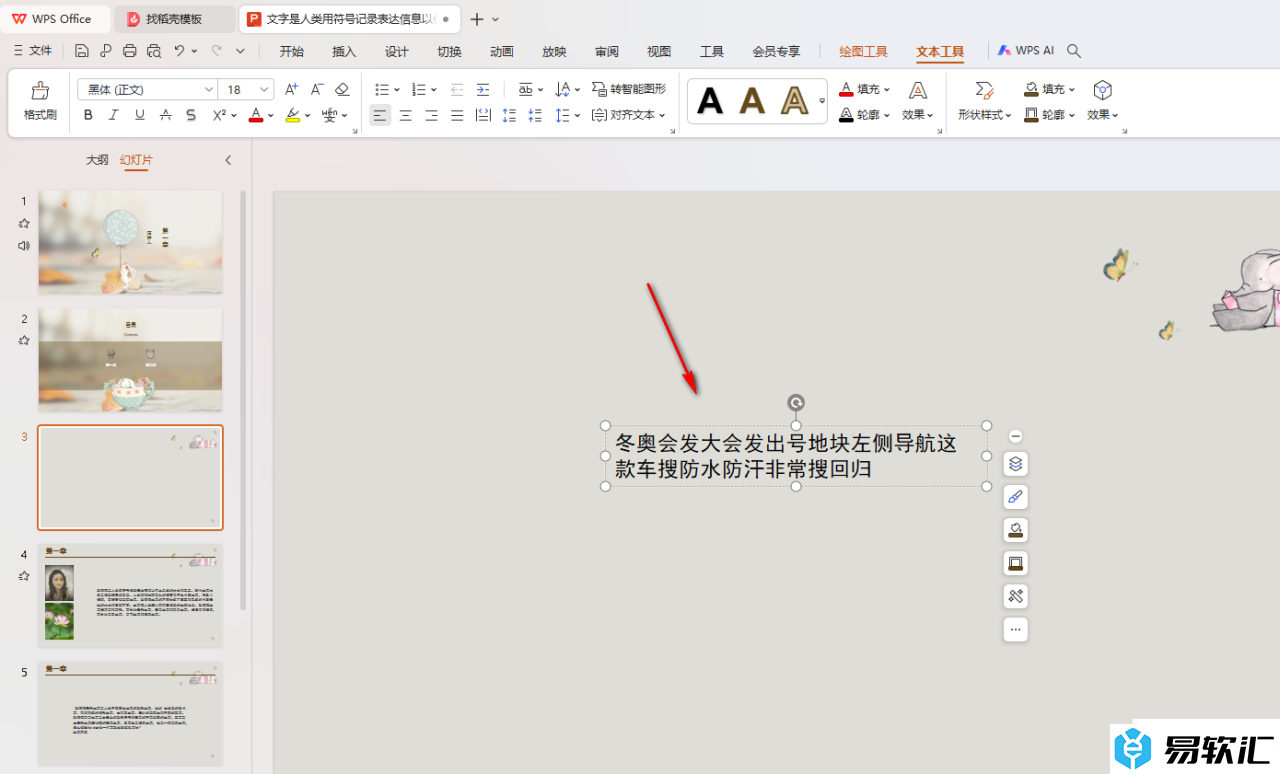Expand the bullet list dropdown arrow
The height and width of the screenshot is (774, 1280).
pos(397,90)
